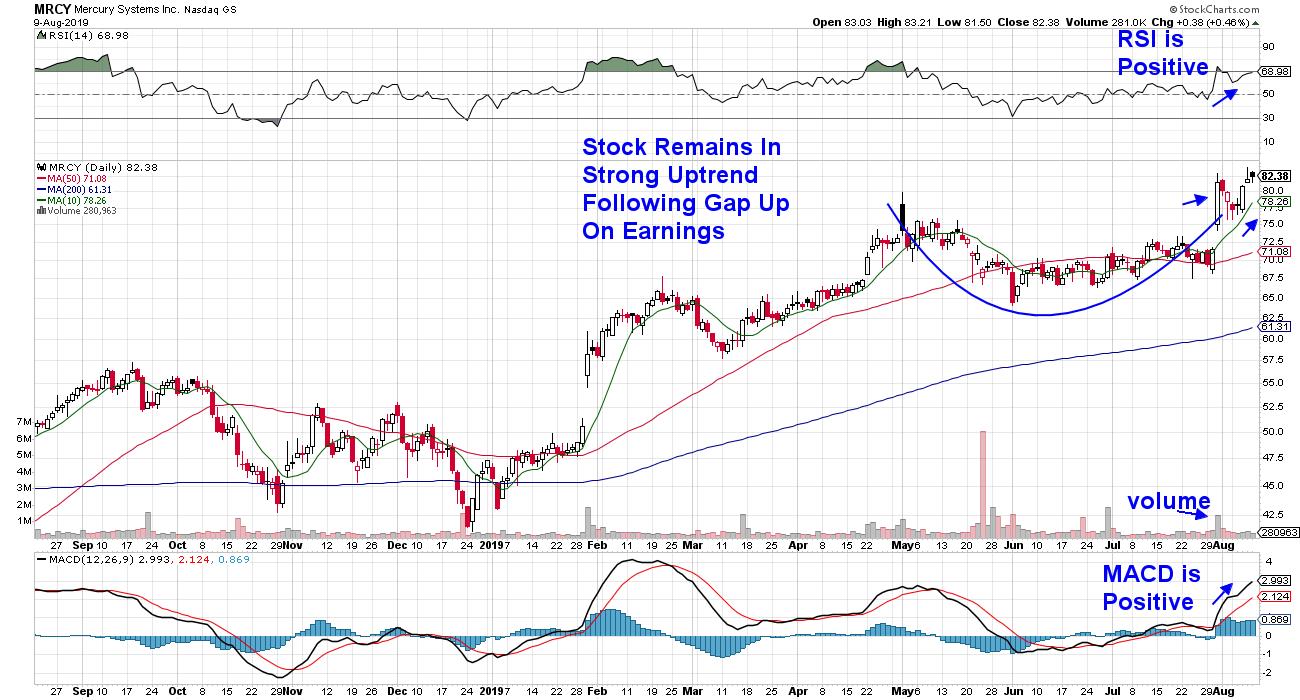The image size is (1300, 700).
Task: Click the right-pointing blue arrow near the 80 price level
Action: click(1194, 200)
